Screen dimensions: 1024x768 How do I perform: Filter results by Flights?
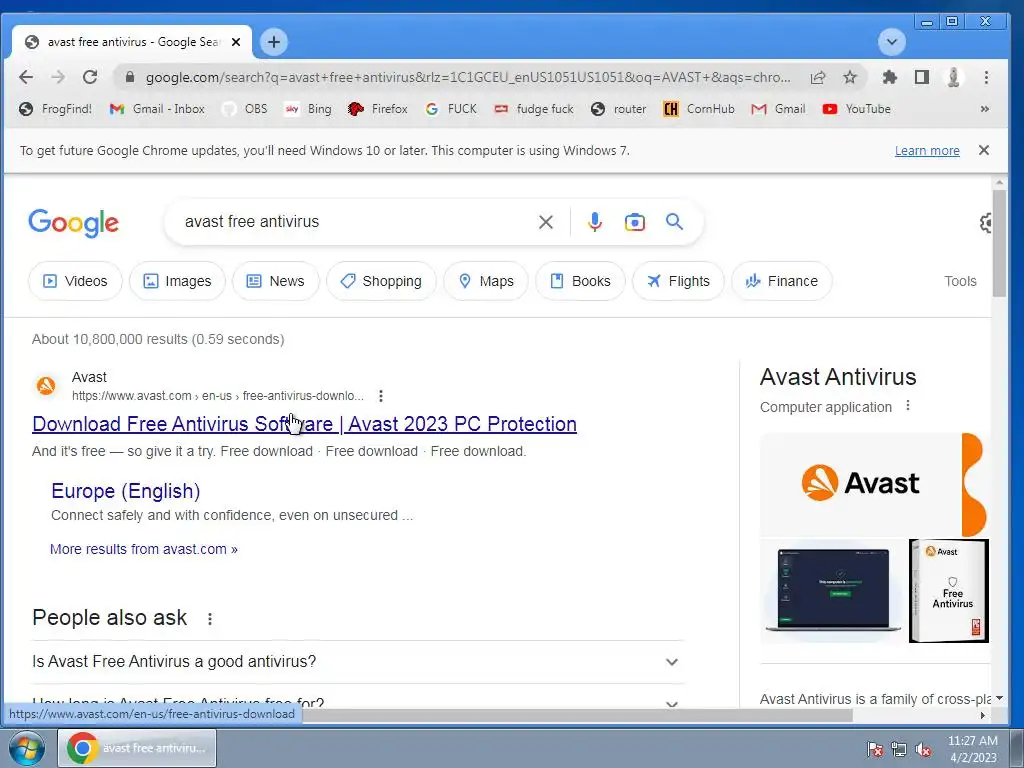point(678,281)
